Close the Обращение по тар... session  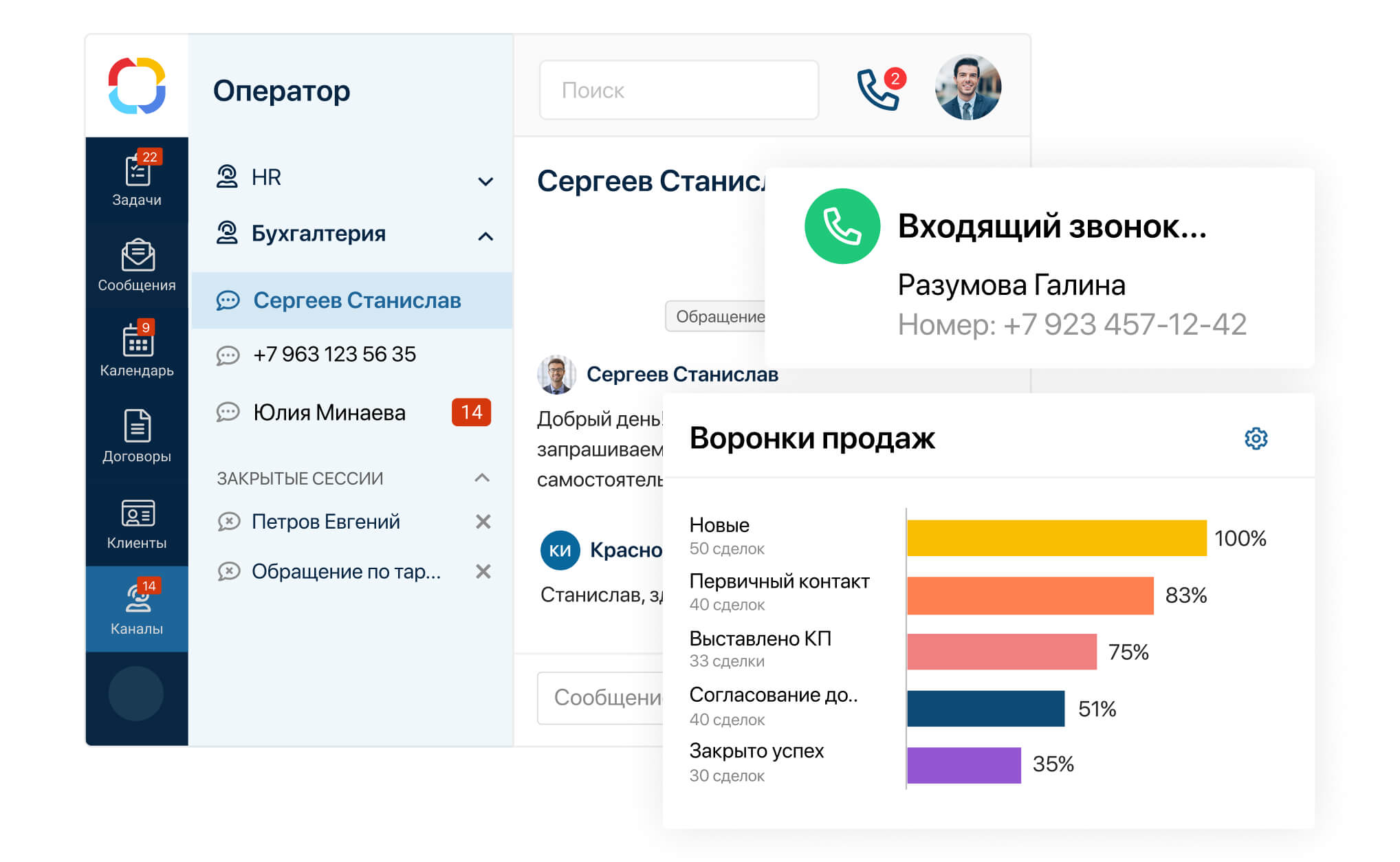pyautogui.click(x=483, y=571)
